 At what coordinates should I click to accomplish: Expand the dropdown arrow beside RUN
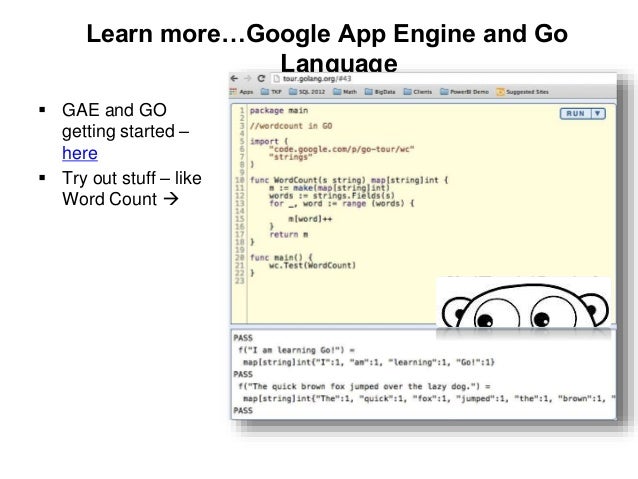pyautogui.click(x=598, y=114)
